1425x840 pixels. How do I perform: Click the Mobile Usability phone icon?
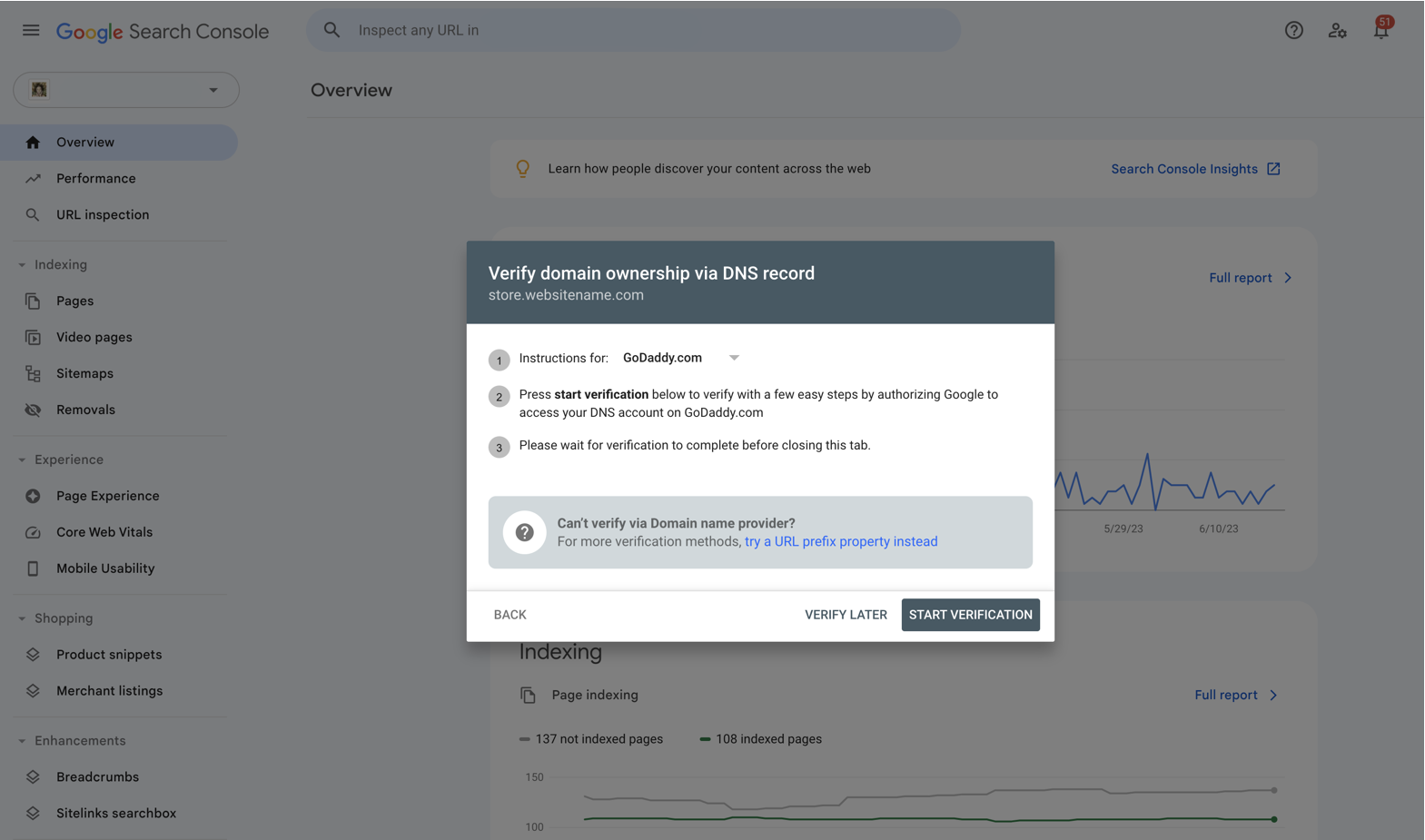click(x=33, y=568)
